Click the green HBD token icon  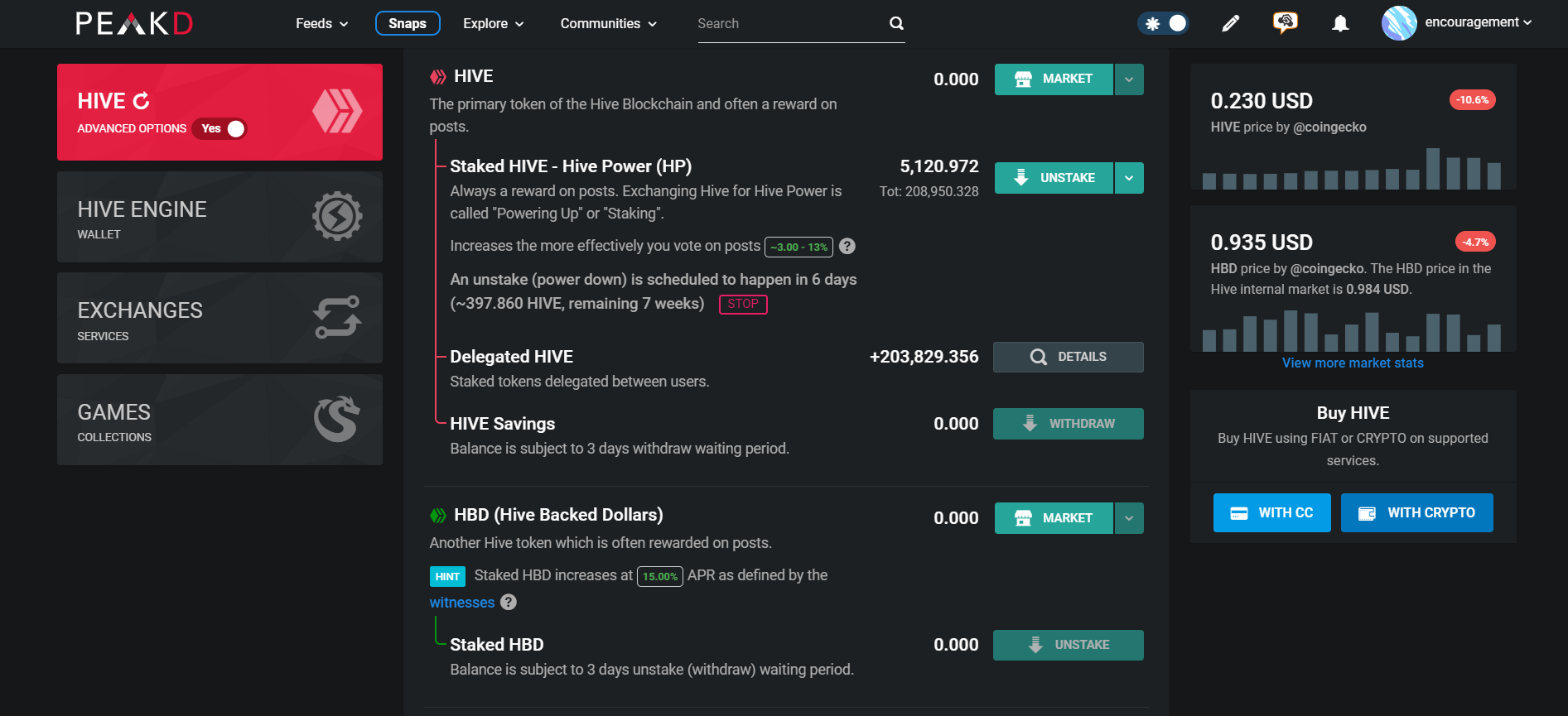[x=438, y=516]
